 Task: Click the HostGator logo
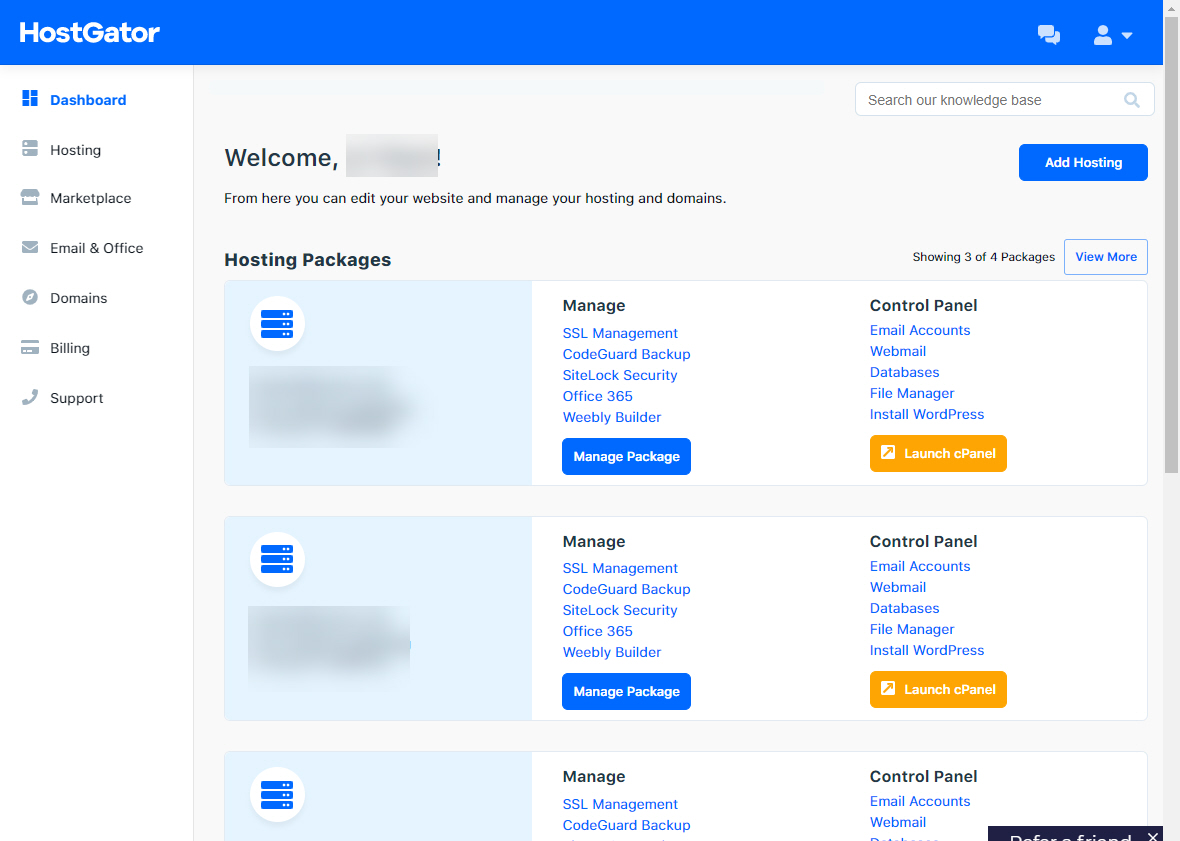pyautogui.click(x=90, y=32)
